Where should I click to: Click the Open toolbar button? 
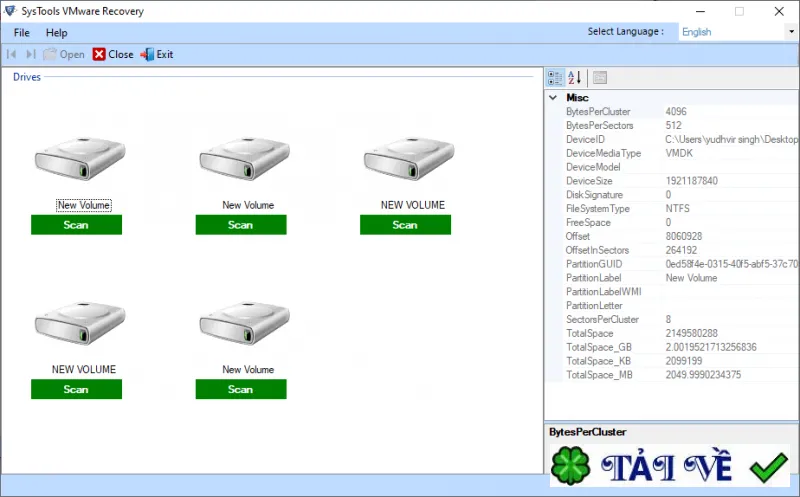pyautogui.click(x=64, y=54)
